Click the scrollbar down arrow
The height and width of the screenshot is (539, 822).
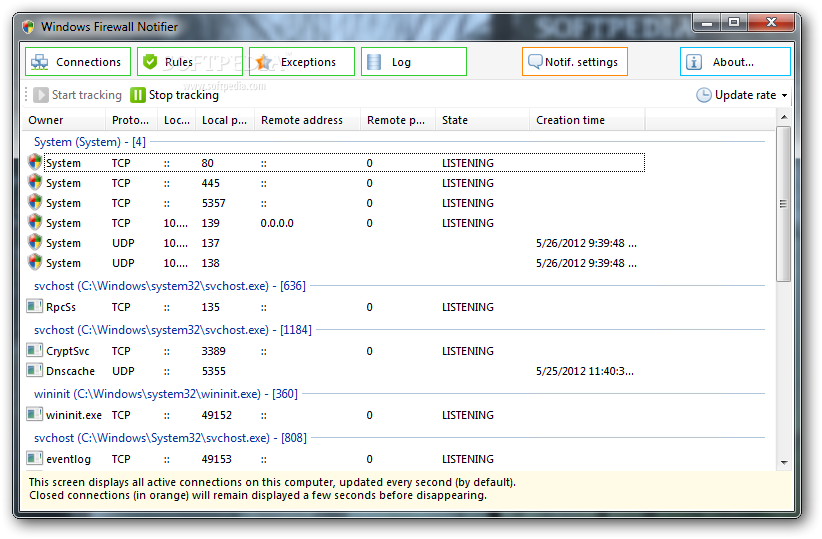coord(784,462)
